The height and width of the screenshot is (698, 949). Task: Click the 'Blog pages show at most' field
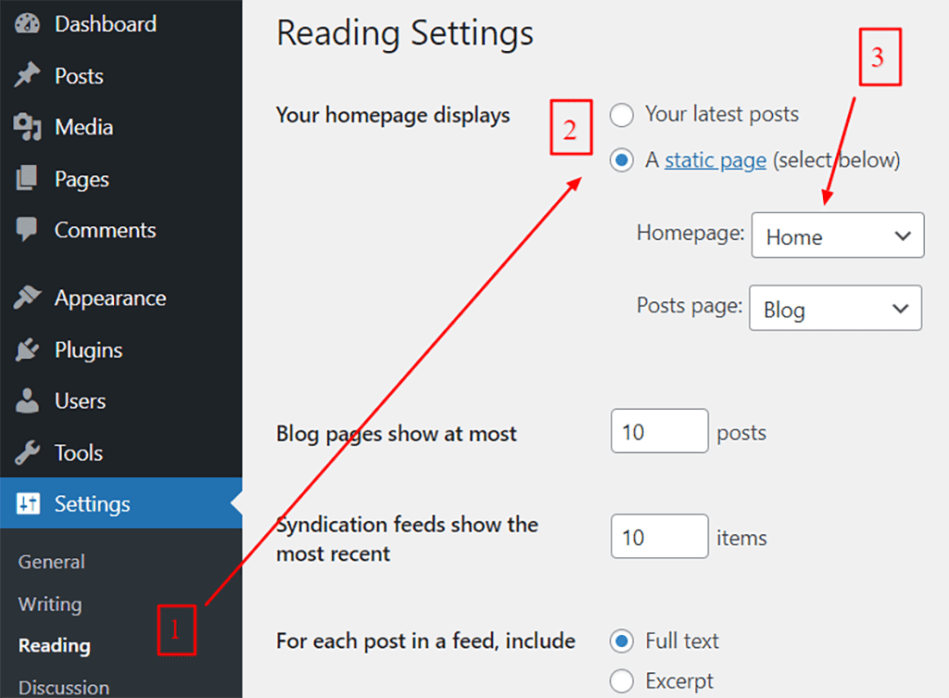(659, 433)
